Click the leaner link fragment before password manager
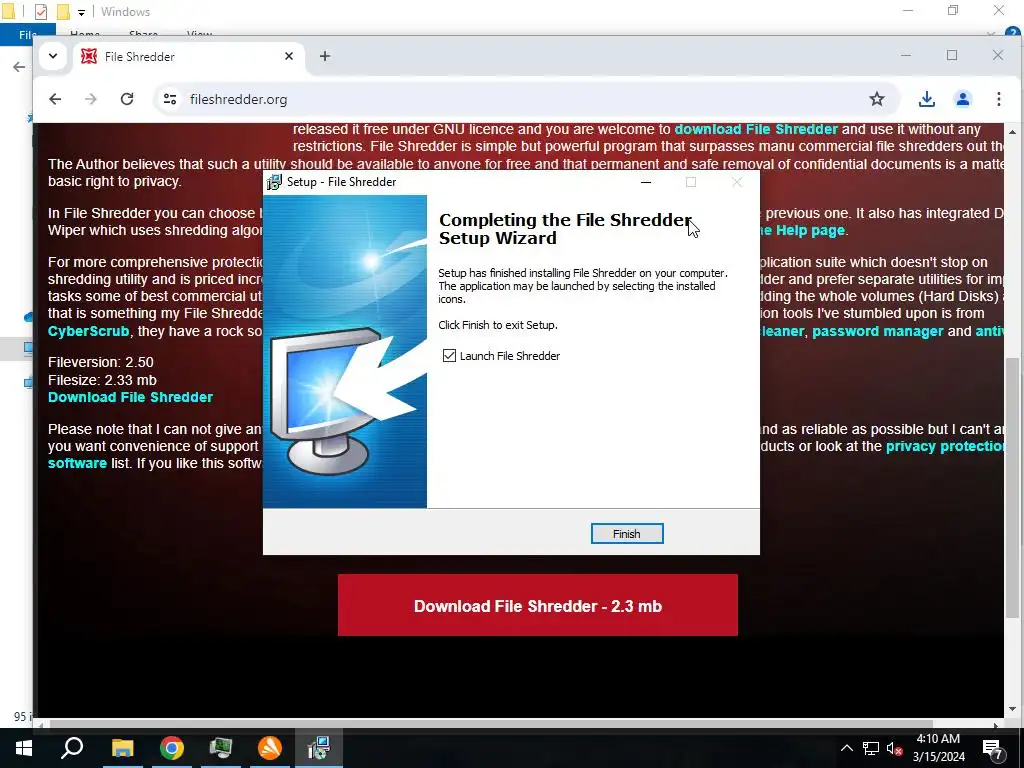Viewport: 1024px width, 768px height. coord(781,331)
